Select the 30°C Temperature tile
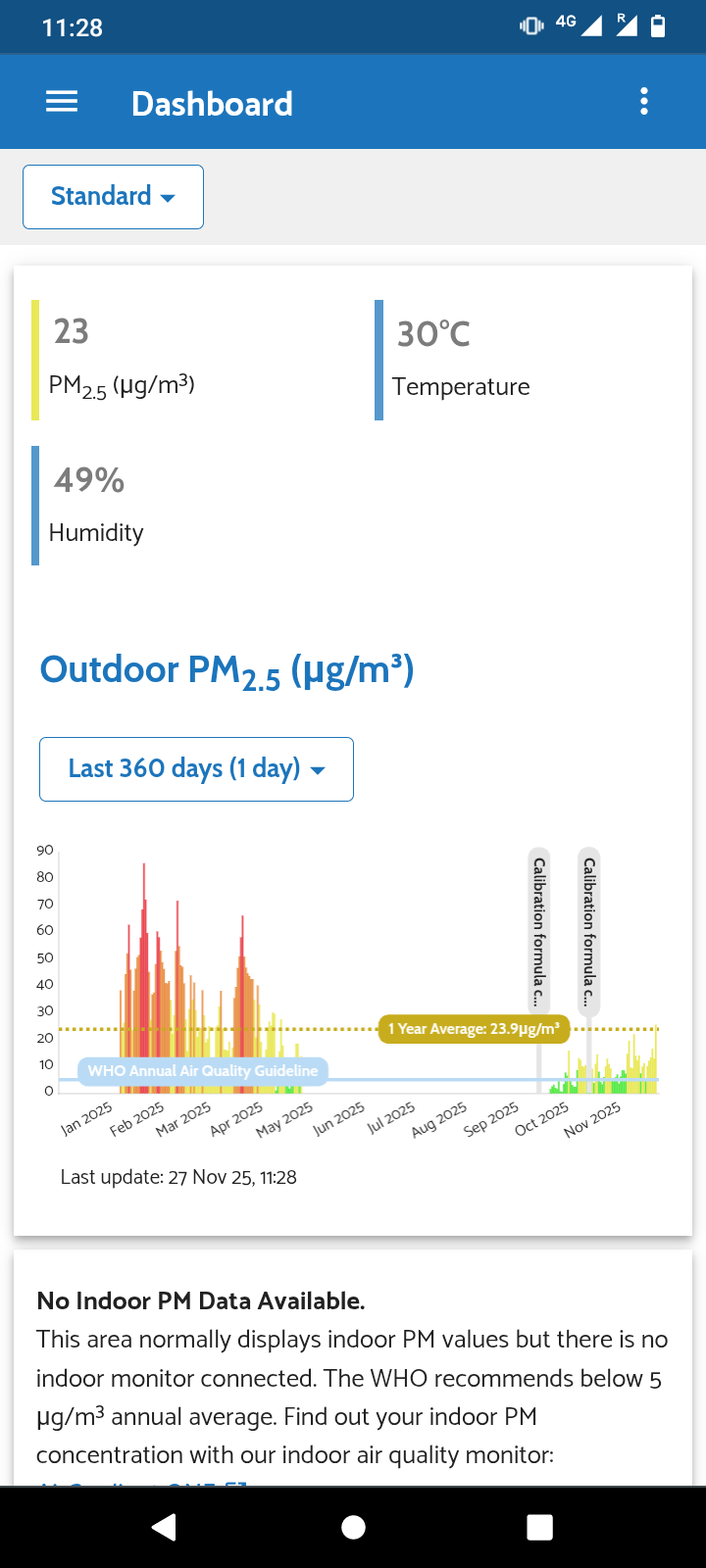 point(461,360)
